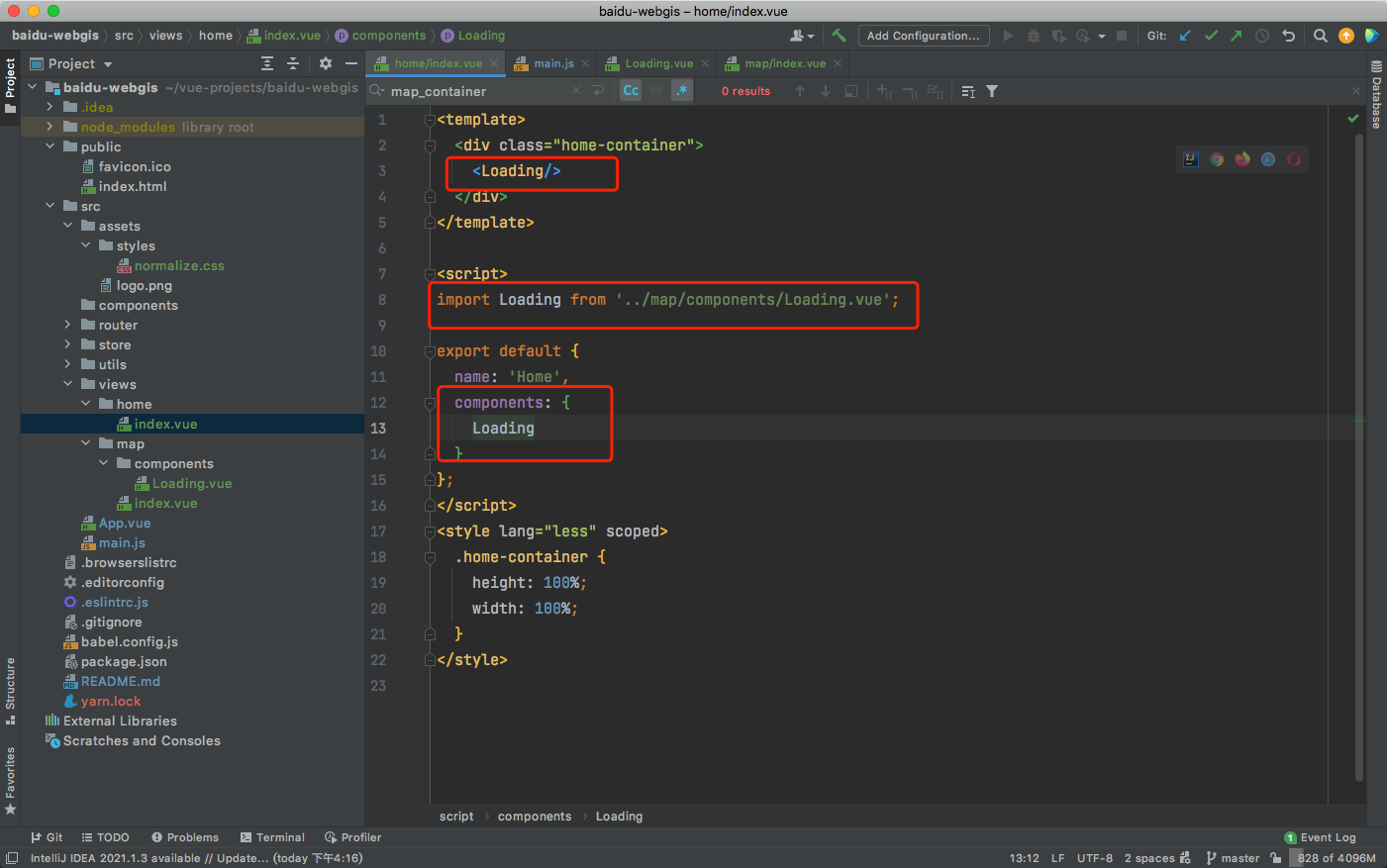Open Project panel settings gear

326,63
